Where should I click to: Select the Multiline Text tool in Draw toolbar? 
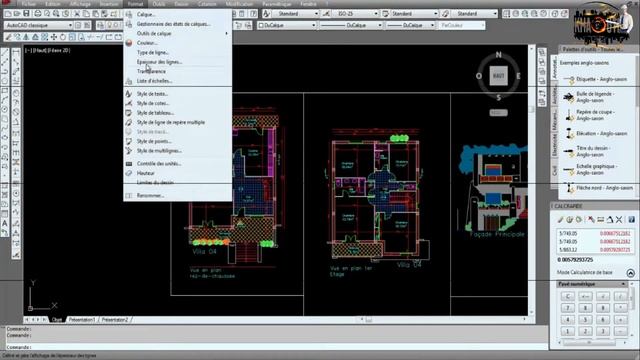[5, 223]
